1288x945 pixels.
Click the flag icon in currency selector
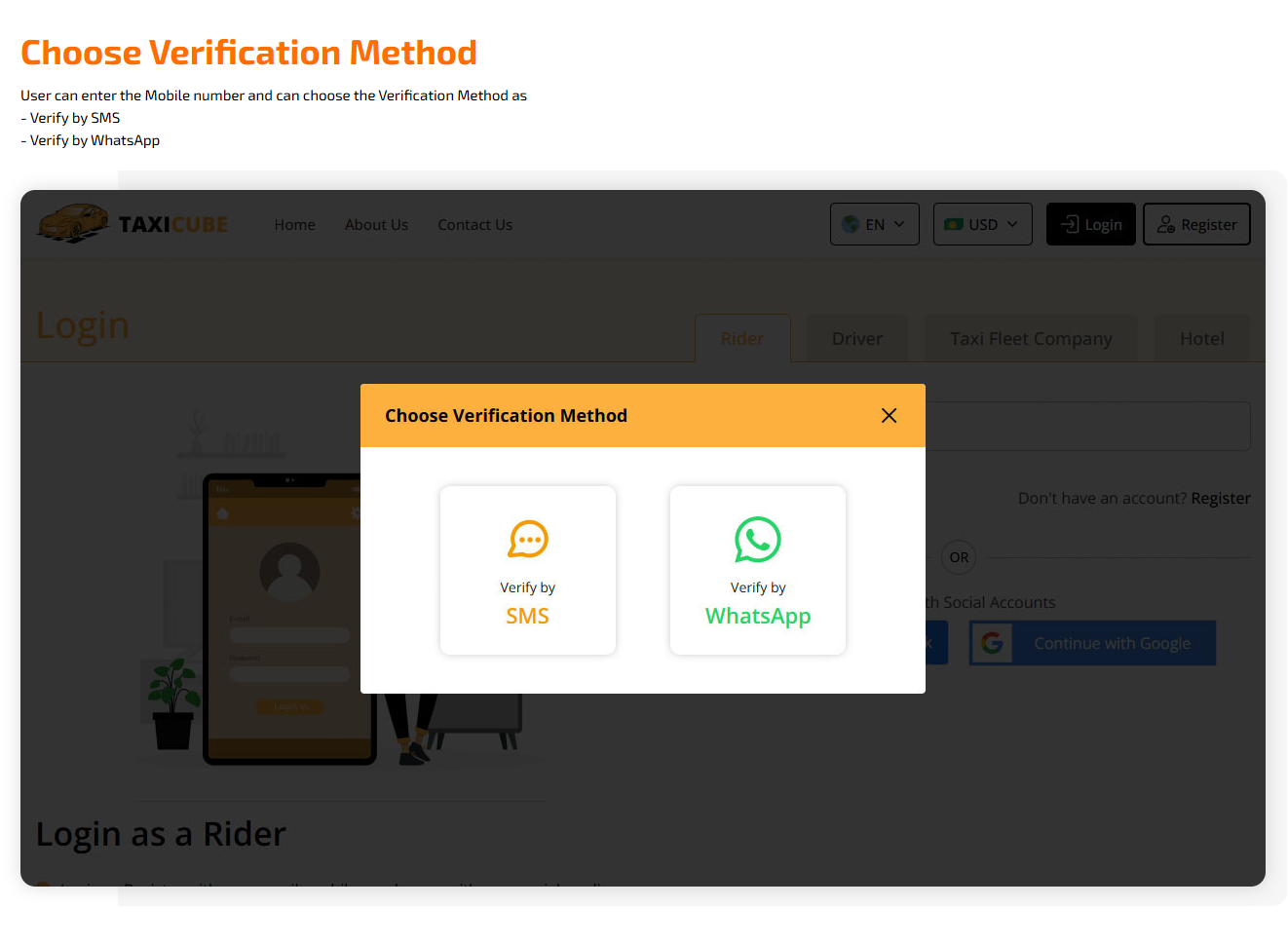tap(954, 224)
